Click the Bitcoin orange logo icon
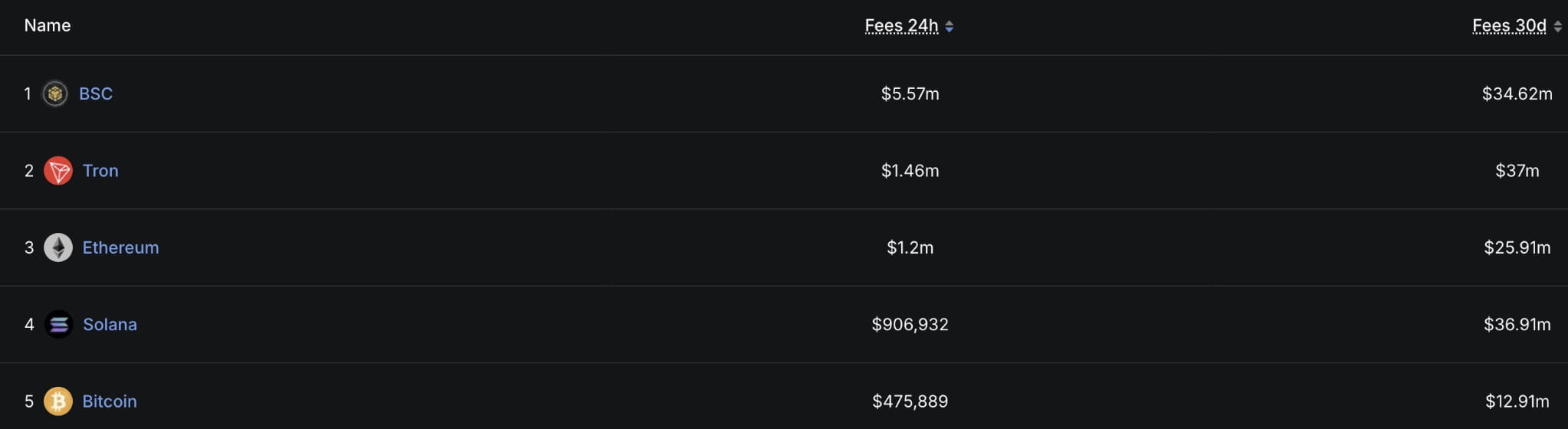Screen dimensions: 1568x429 [57, 401]
